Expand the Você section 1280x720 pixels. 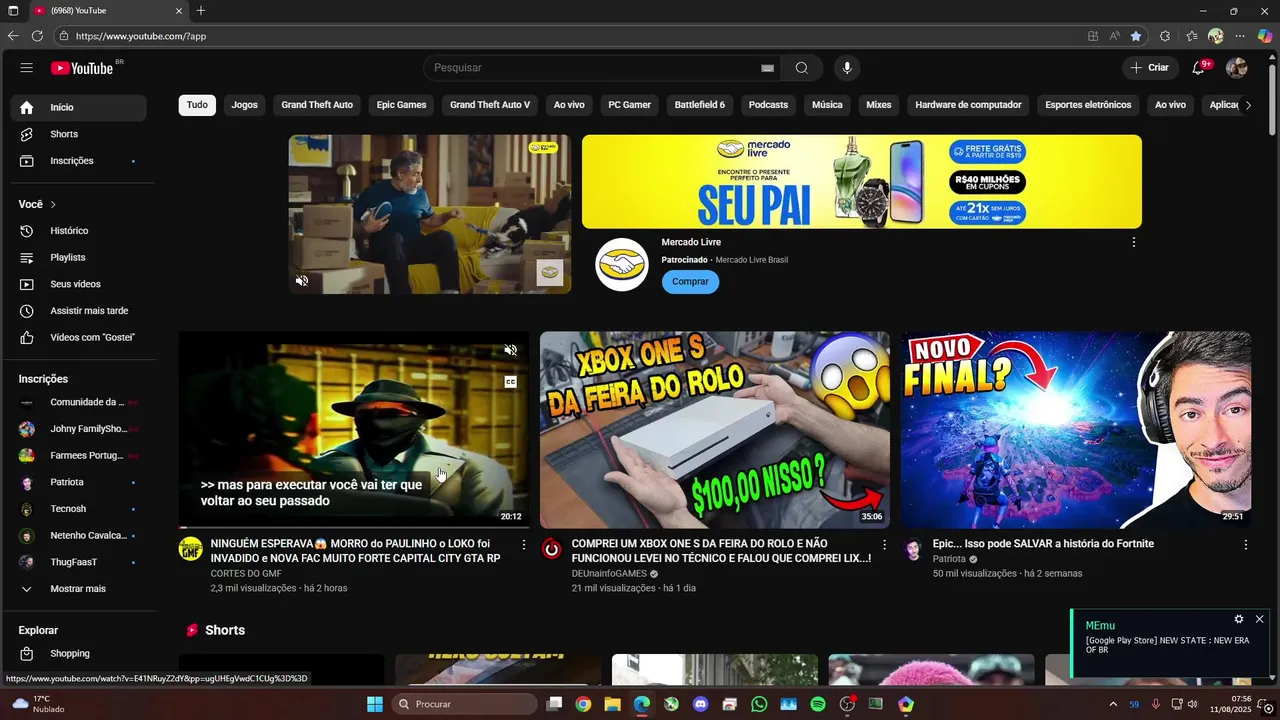pyautogui.click(x=37, y=204)
